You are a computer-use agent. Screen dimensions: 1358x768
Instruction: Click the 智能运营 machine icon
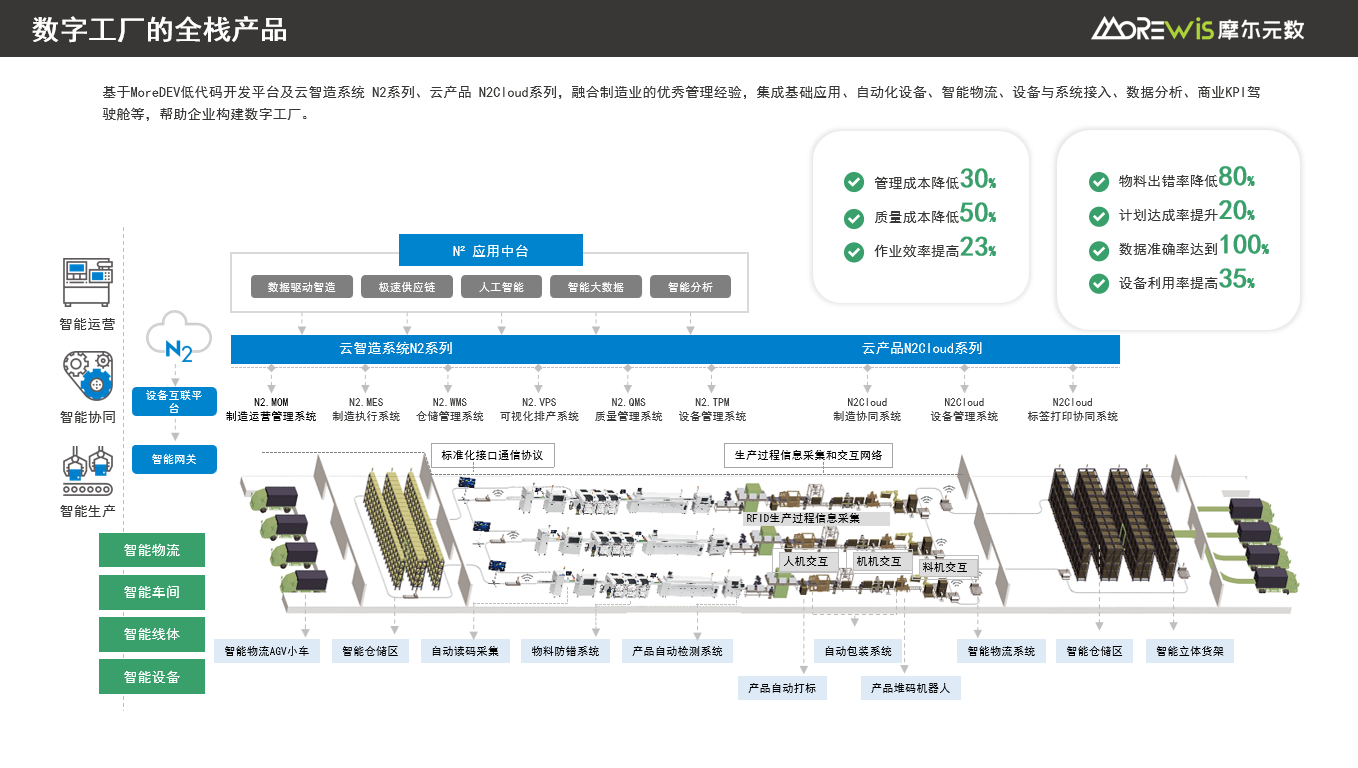coord(87,282)
